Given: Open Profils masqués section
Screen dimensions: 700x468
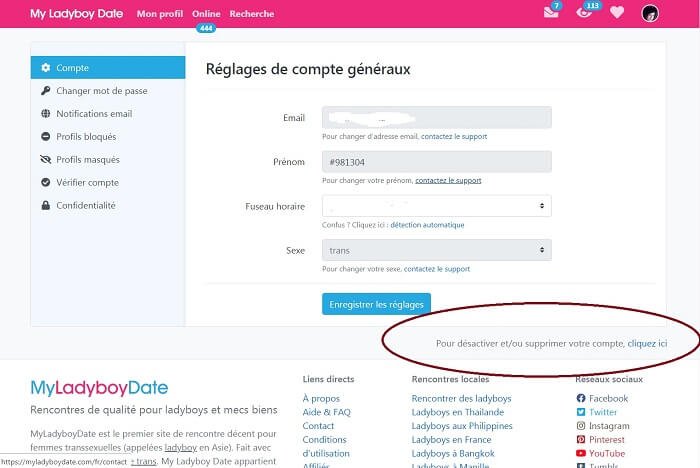Looking at the screenshot, I should 88,160.
